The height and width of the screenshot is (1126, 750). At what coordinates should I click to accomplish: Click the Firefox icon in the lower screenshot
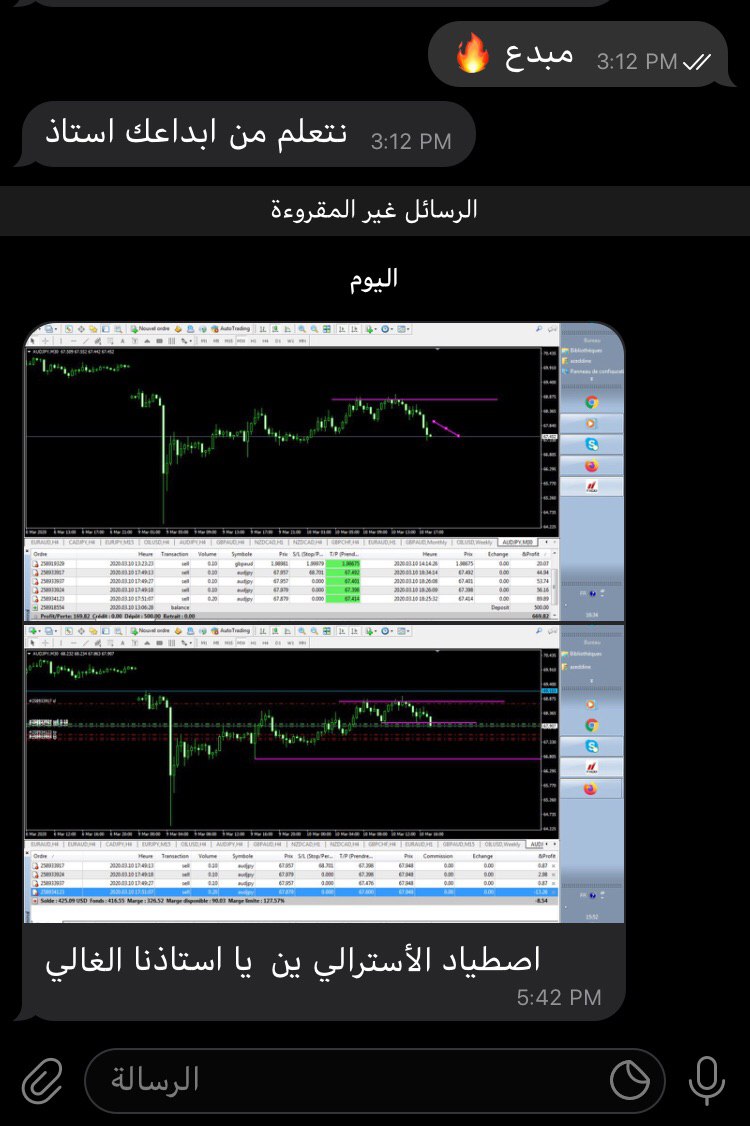[x=591, y=788]
